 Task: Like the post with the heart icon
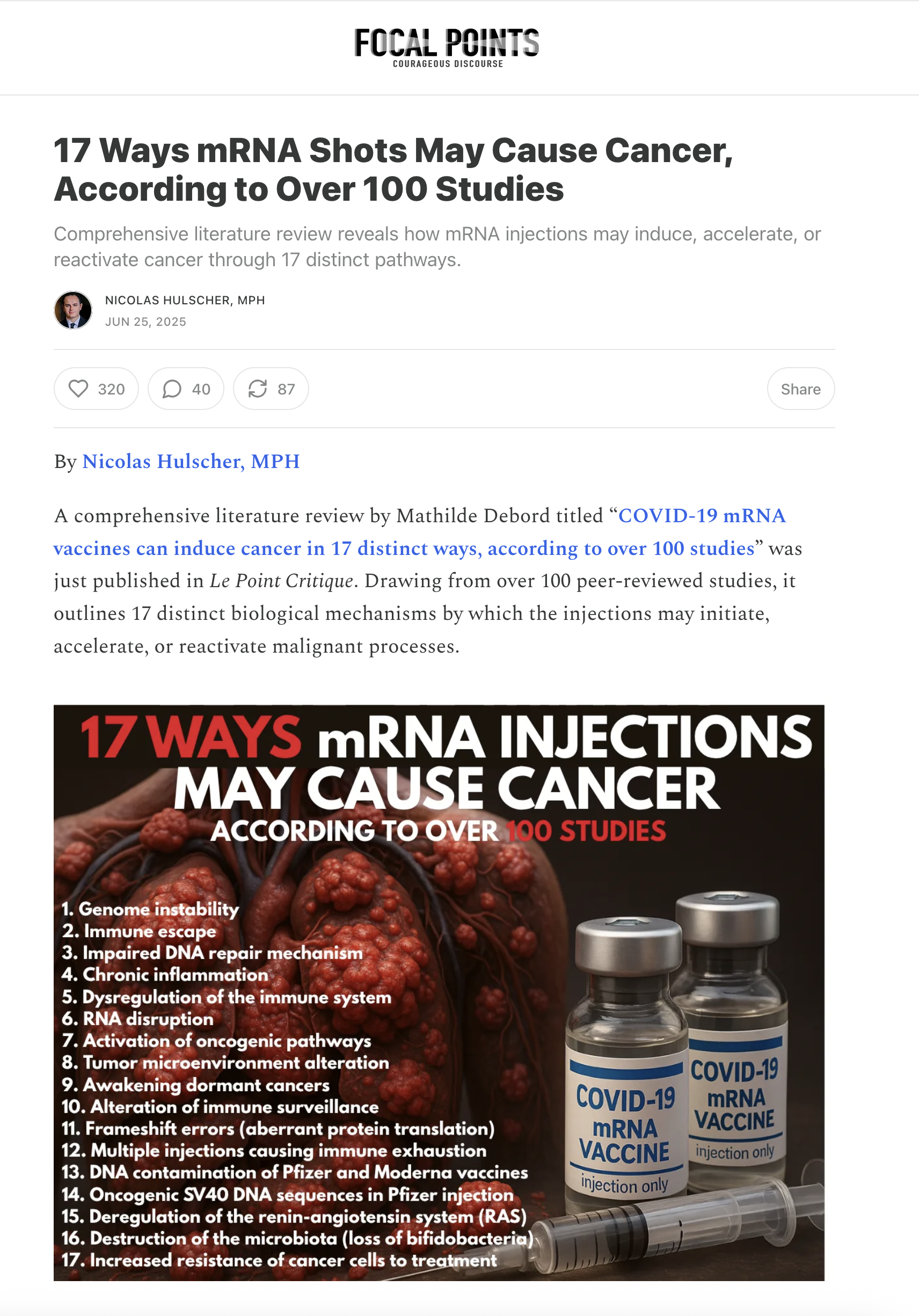point(96,389)
